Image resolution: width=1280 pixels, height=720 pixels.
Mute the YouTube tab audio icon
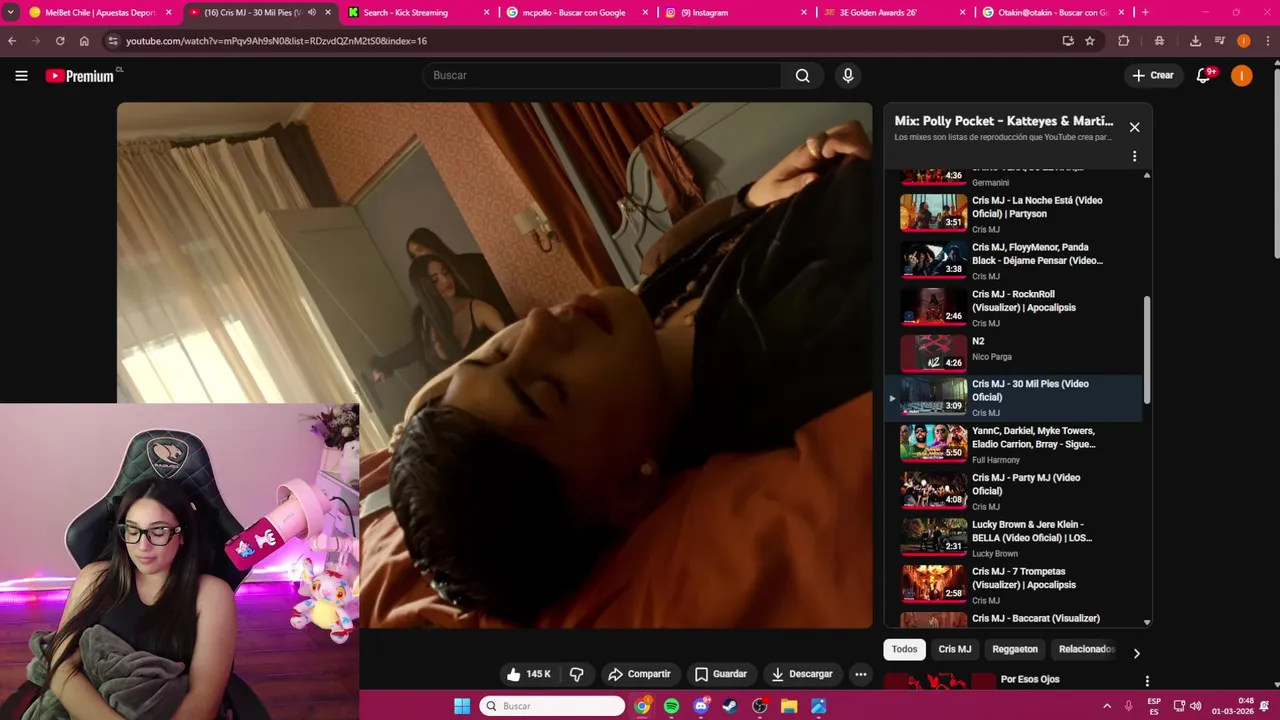click(x=311, y=12)
